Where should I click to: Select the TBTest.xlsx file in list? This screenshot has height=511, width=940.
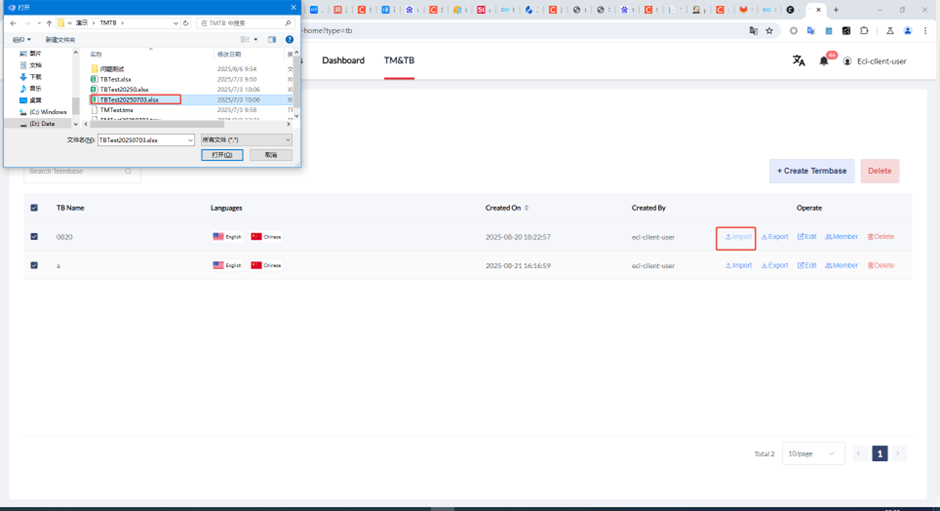115,79
